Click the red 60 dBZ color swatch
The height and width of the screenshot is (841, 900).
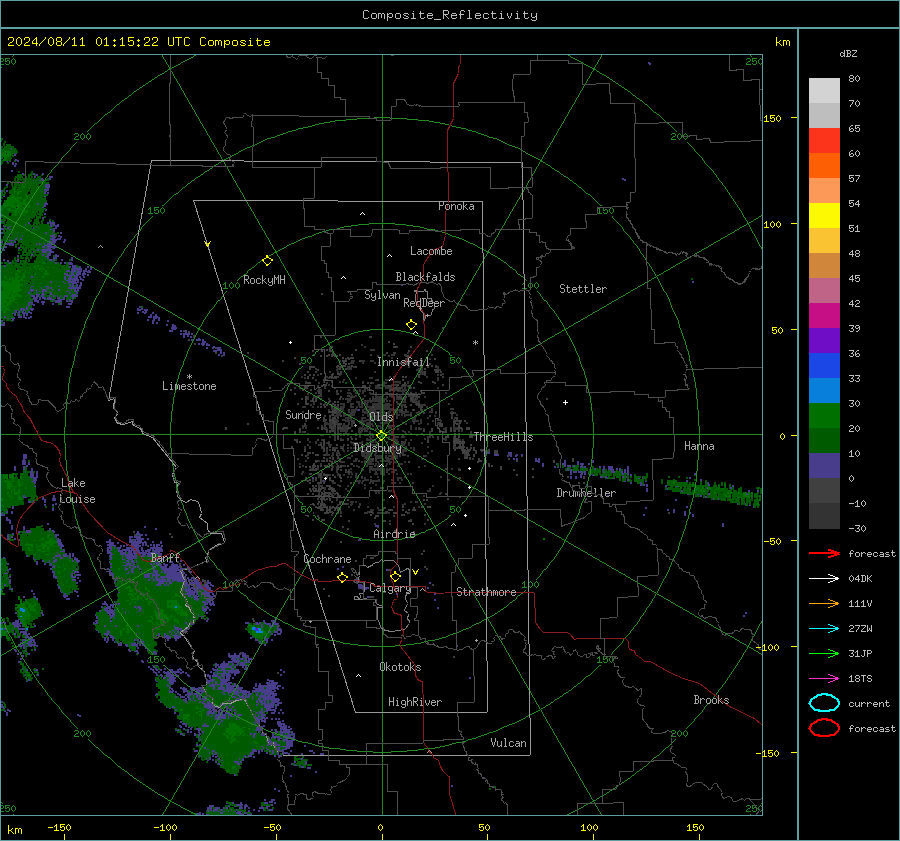click(x=824, y=141)
